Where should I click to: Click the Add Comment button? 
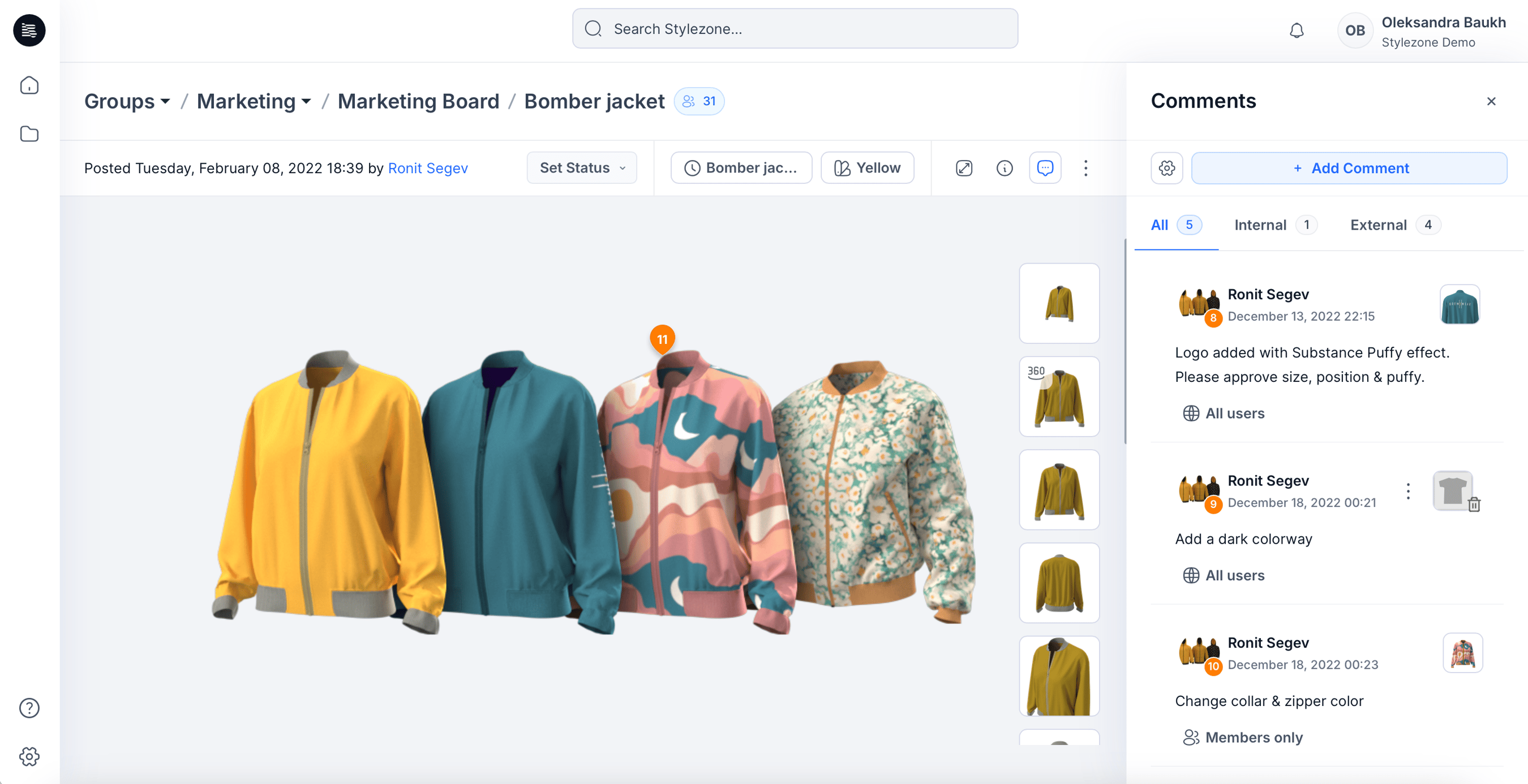coord(1350,168)
